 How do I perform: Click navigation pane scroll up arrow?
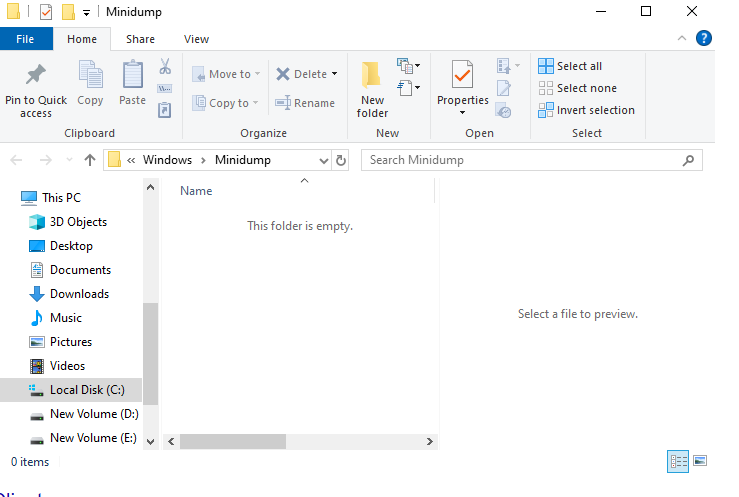pyautogui.click(x=150, y=187)
